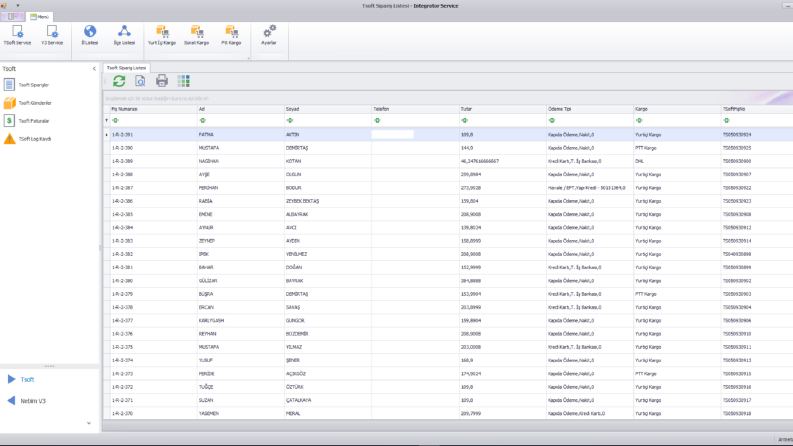The height and width of the screenshot is (446, 793).
Task: Click the filter icon in the Telefon filter cell
Action: 377,120
